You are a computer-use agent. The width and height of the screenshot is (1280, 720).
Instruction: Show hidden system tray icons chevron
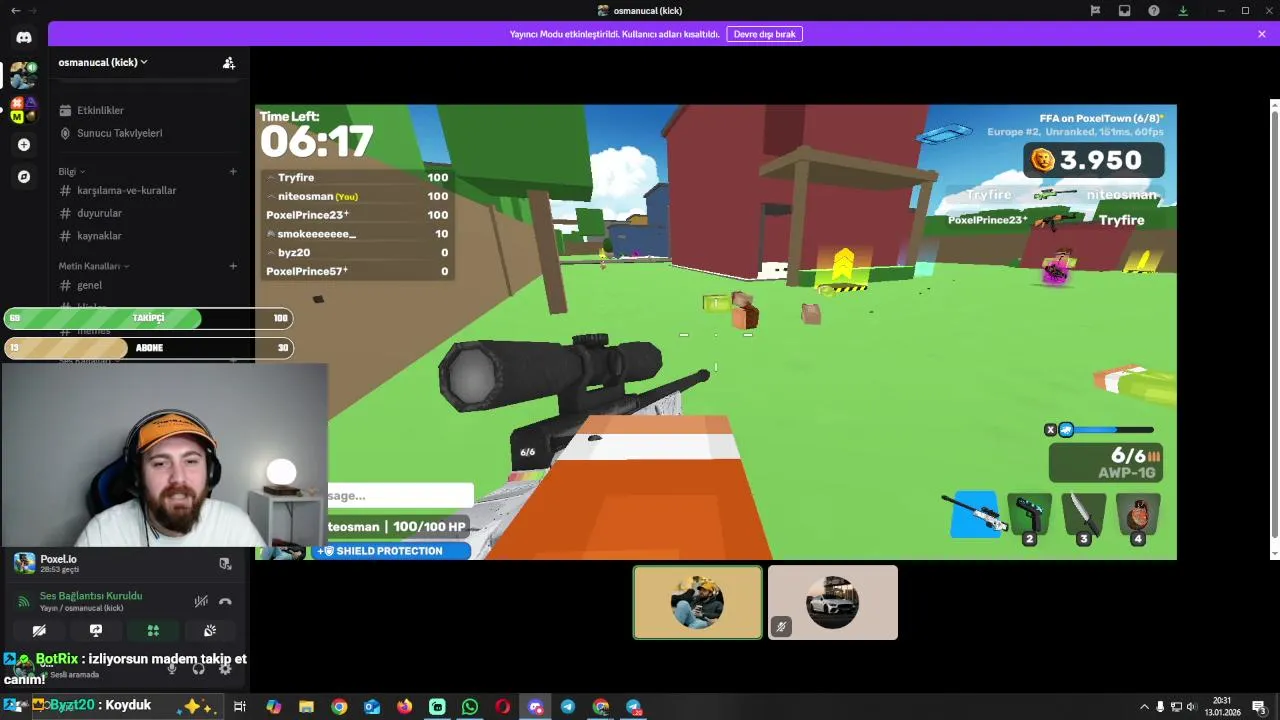tap(1143, 707)
